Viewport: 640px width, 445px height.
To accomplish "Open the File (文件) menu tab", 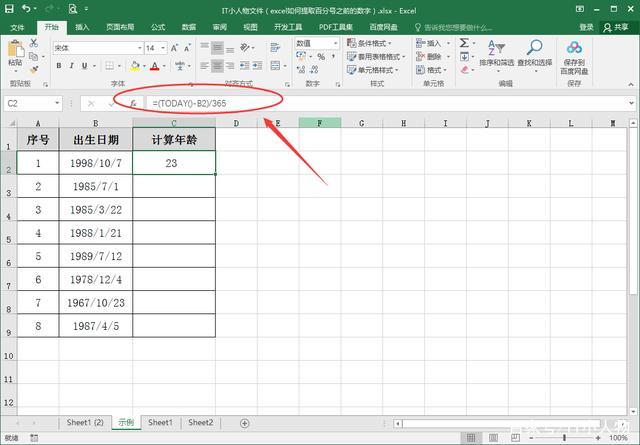I will (x=17, y=27).
